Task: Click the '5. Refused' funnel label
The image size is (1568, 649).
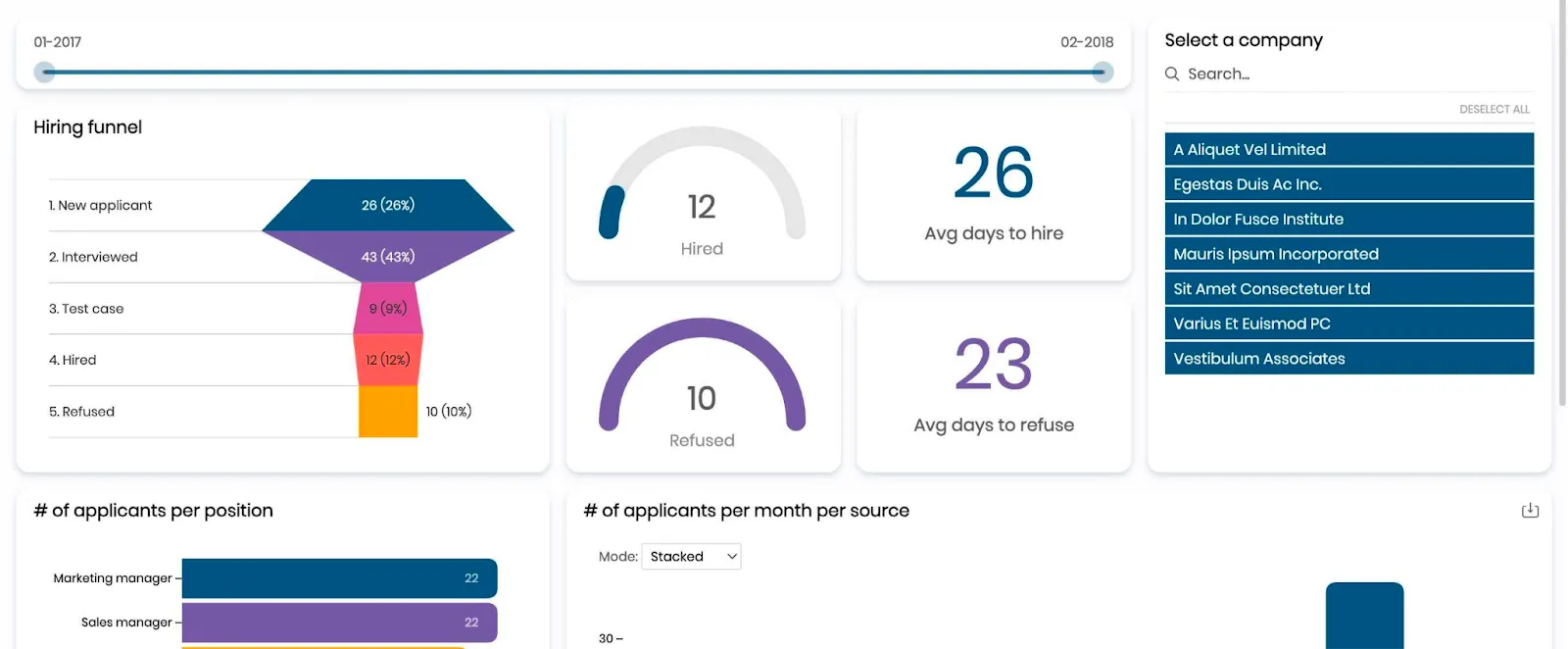Action: (81, 412)
